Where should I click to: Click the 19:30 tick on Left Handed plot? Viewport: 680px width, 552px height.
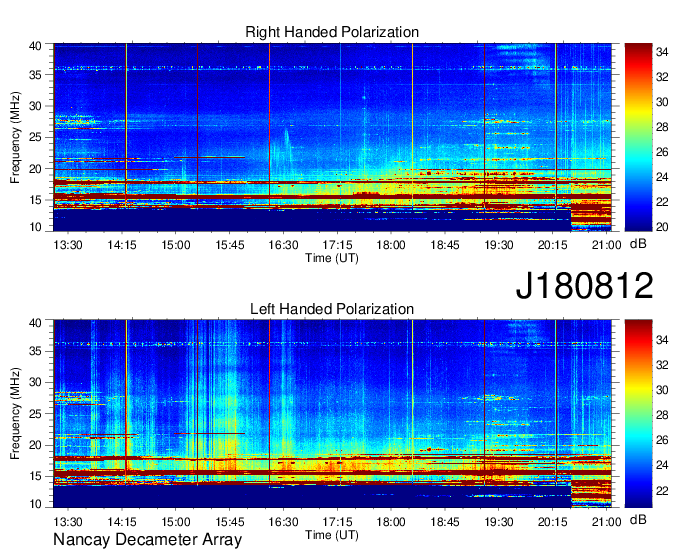(498, 522)
